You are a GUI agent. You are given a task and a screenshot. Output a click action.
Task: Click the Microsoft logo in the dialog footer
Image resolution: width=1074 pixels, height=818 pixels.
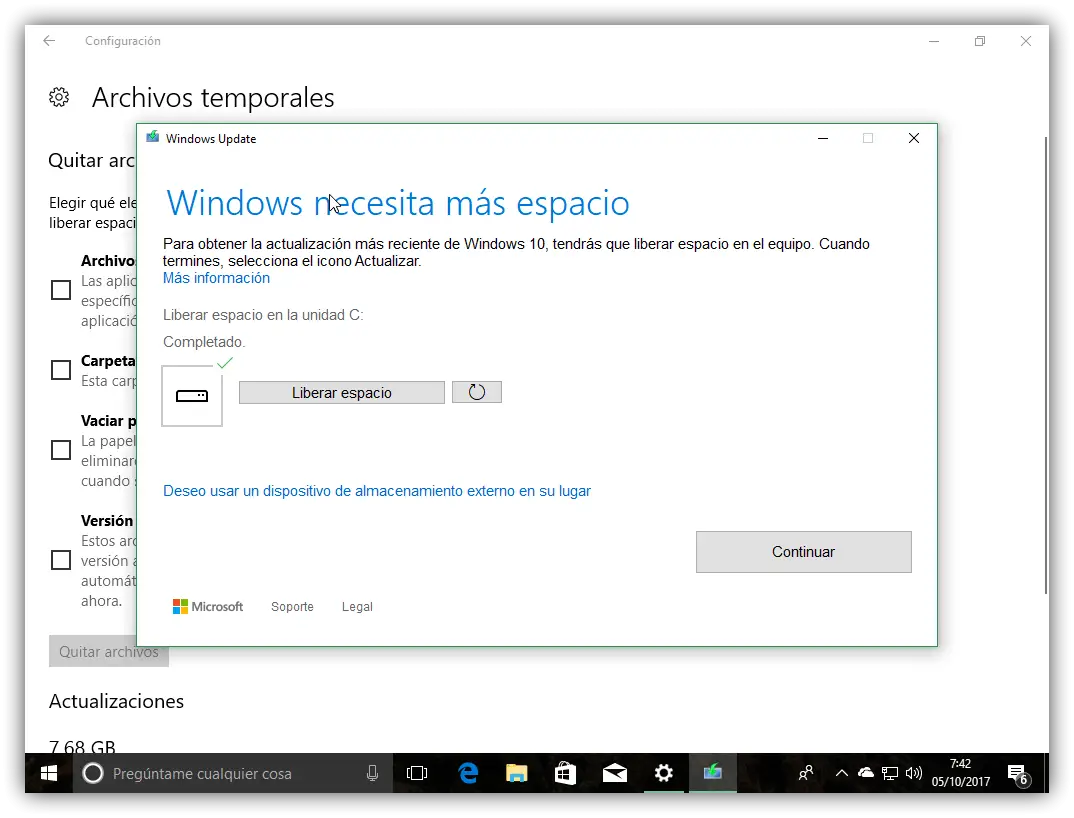pos(208,606)
